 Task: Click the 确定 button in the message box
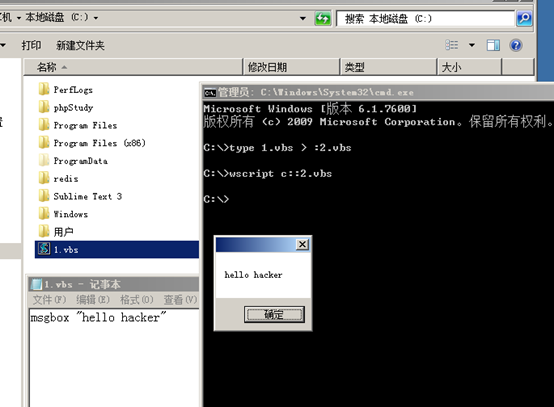tap(274, 314)
